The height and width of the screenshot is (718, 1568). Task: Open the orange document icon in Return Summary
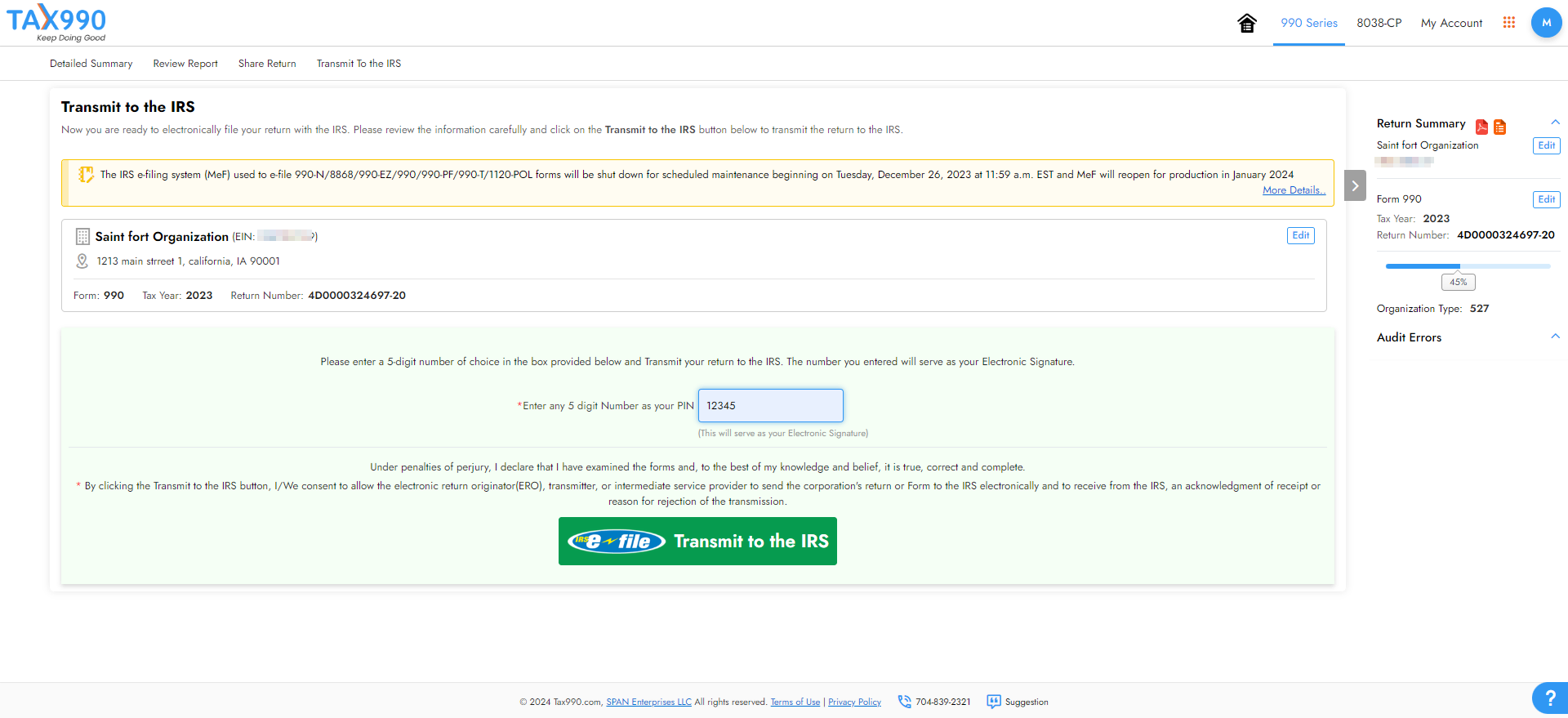coord(1499,127)
